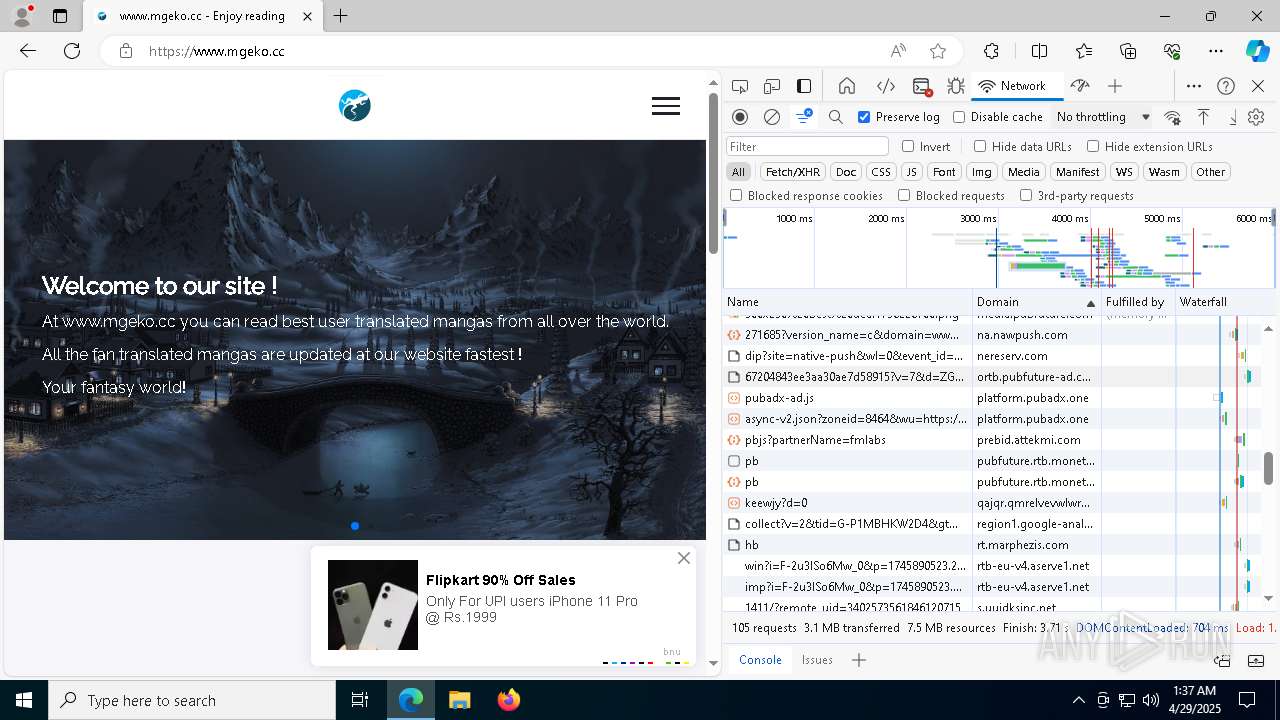Toggle the DevTools activity bar dock icon
The height and width of the screenshot is (720, 1280).
[804, 86]
